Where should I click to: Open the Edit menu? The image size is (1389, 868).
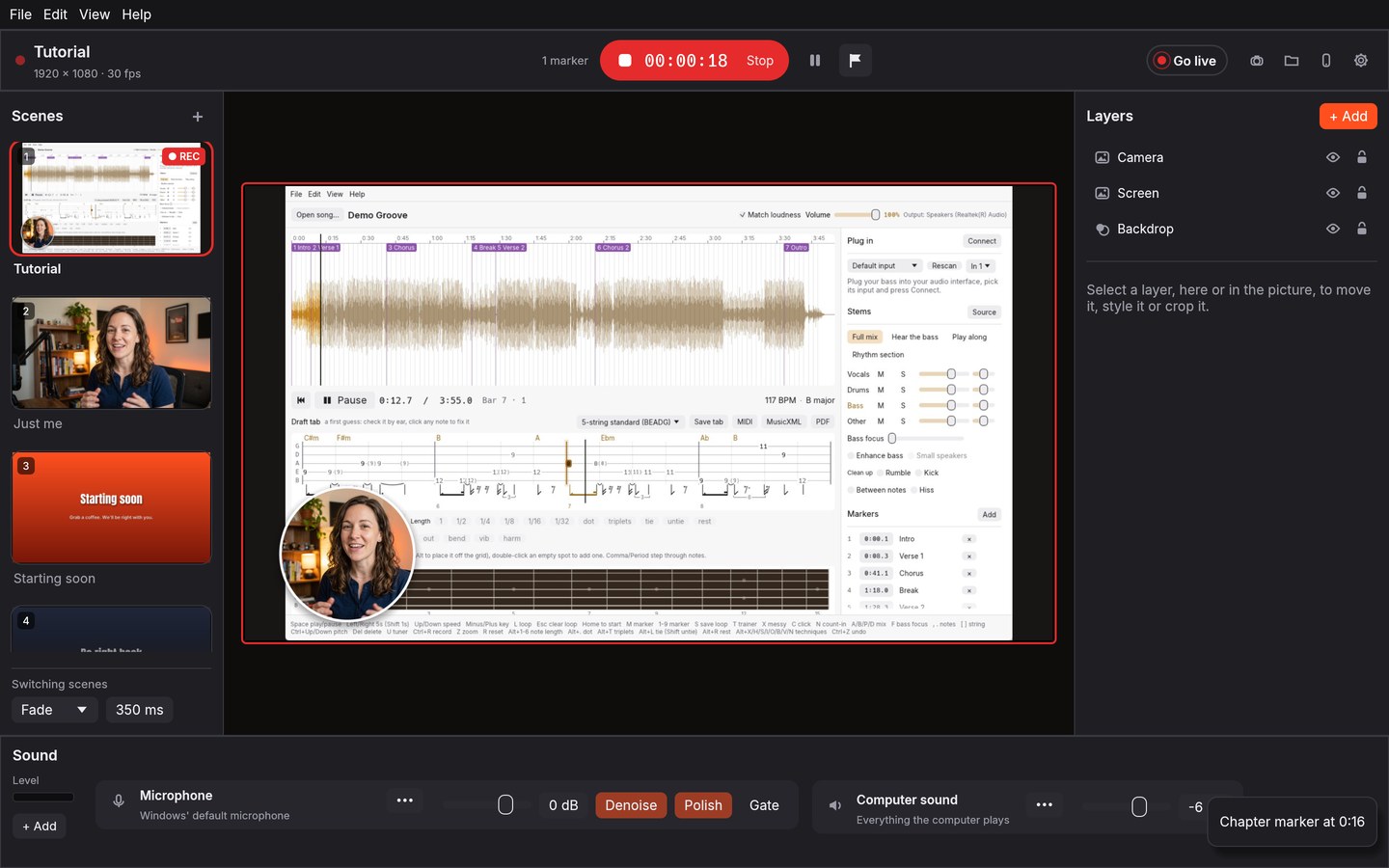coord(55,14)
